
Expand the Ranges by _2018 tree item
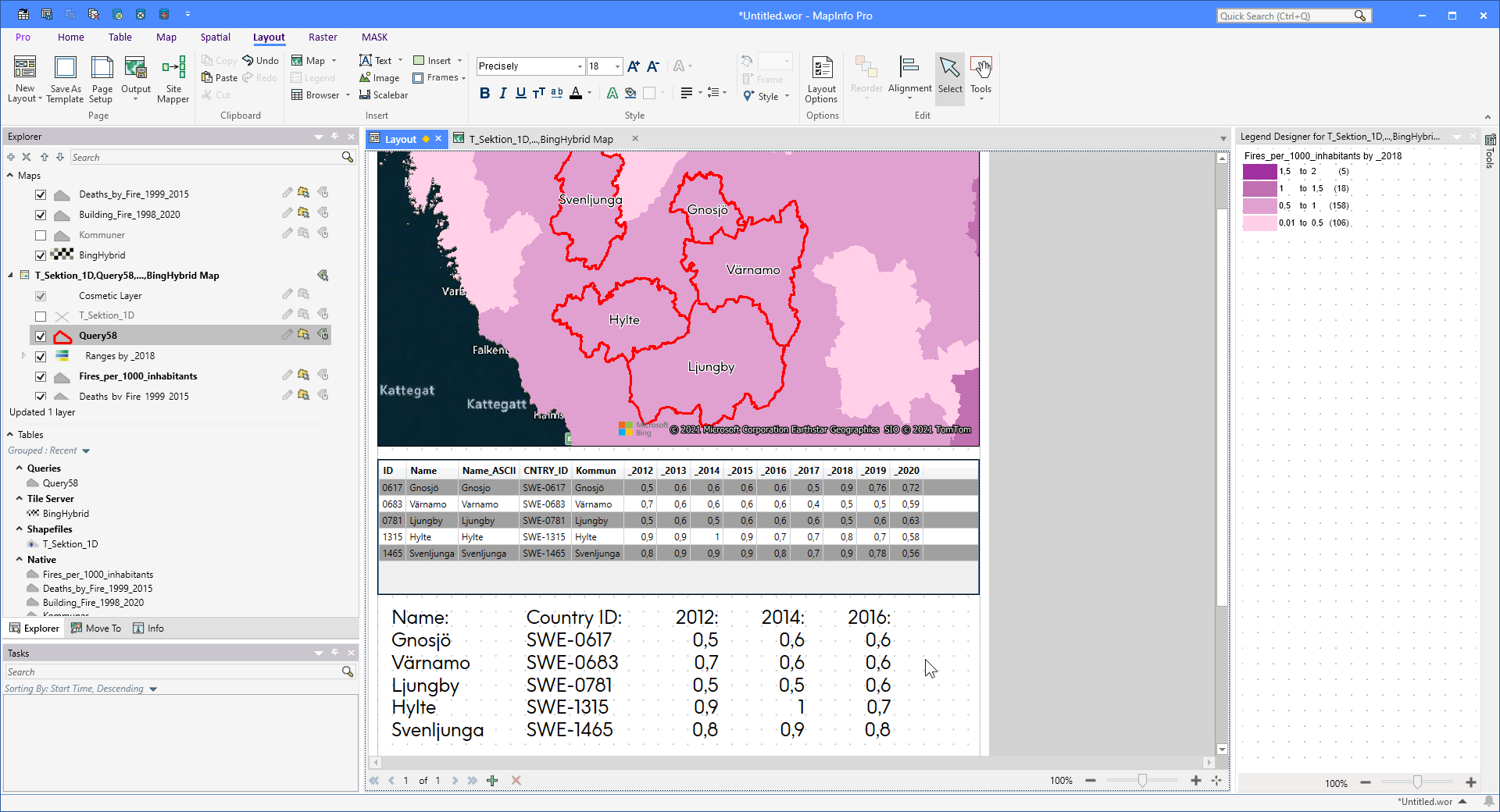point(23,356)
